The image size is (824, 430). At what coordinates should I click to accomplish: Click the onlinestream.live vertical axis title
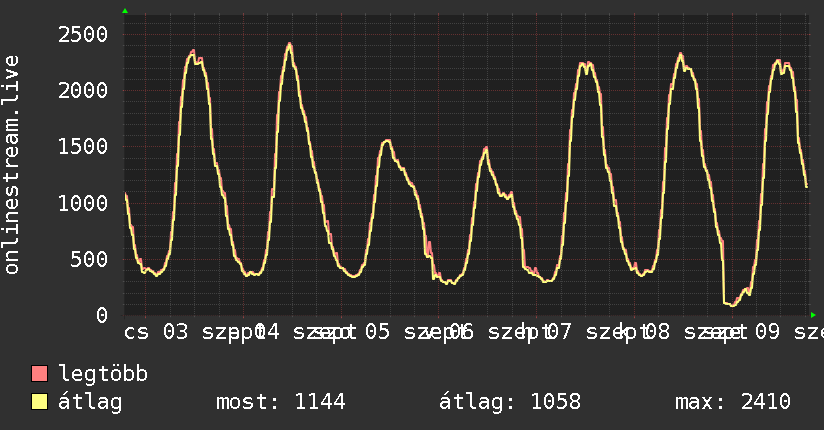[12, 165]
